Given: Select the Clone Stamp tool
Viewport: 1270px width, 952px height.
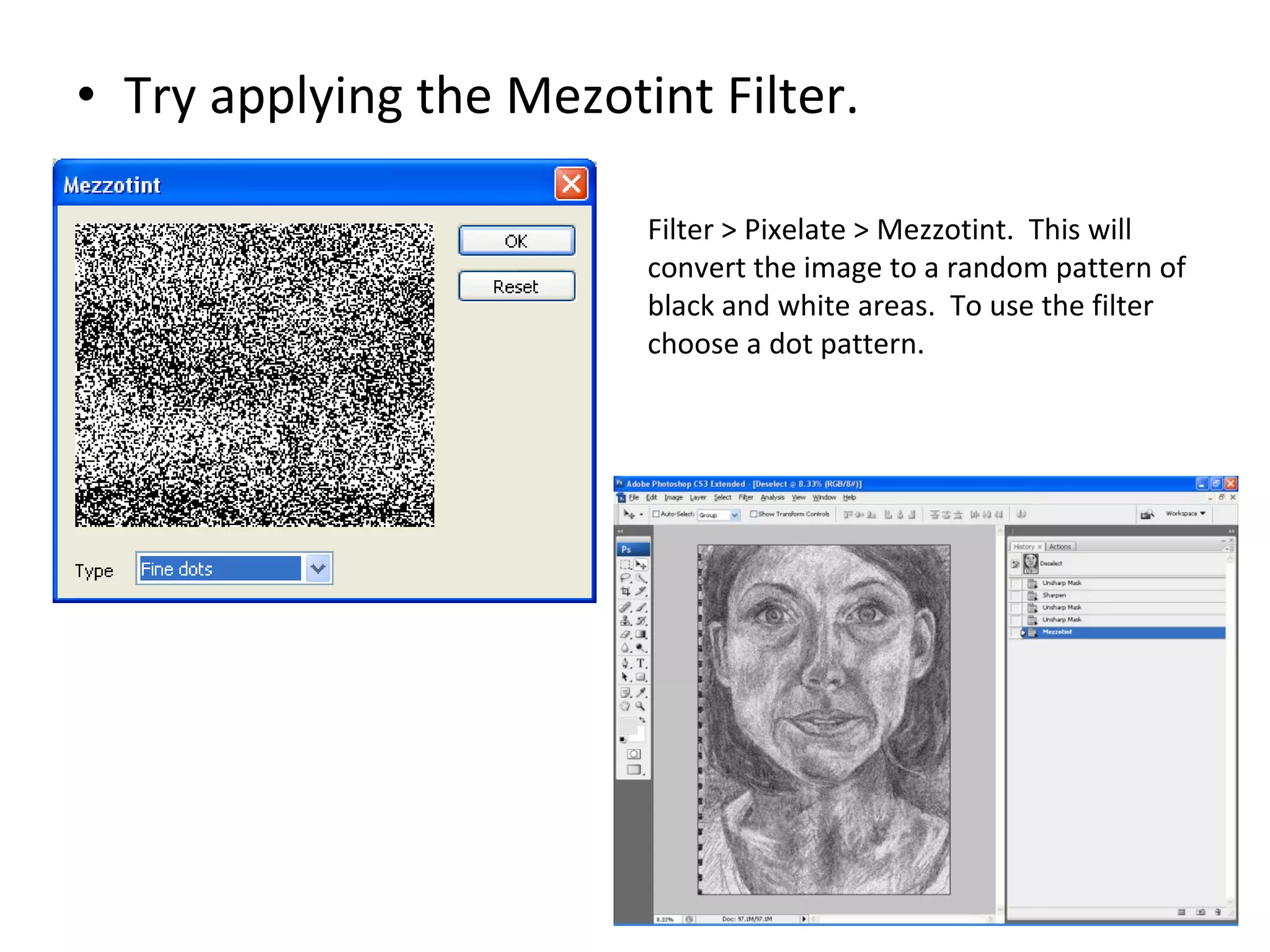Looking at the screenshot, I should coord(625,621).
